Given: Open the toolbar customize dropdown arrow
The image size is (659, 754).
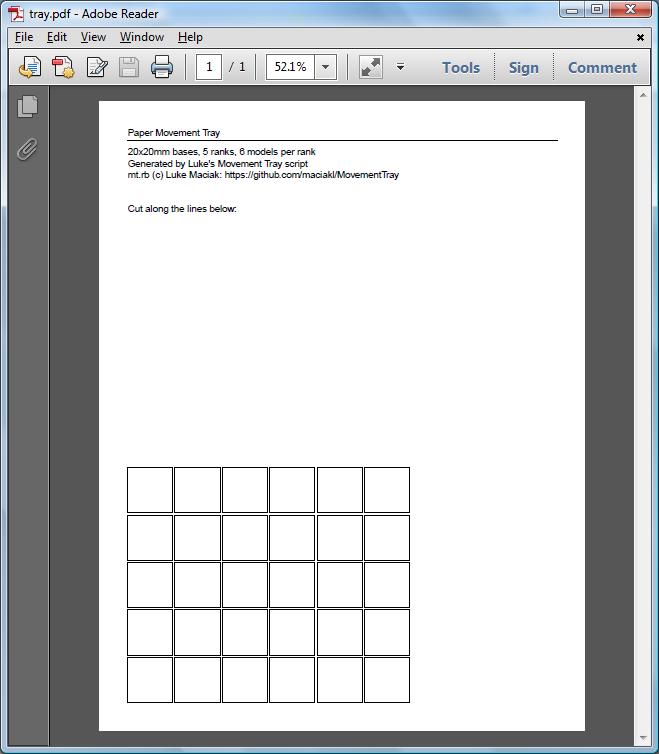Looking at the screenshot, I should [x=400, y=68].
